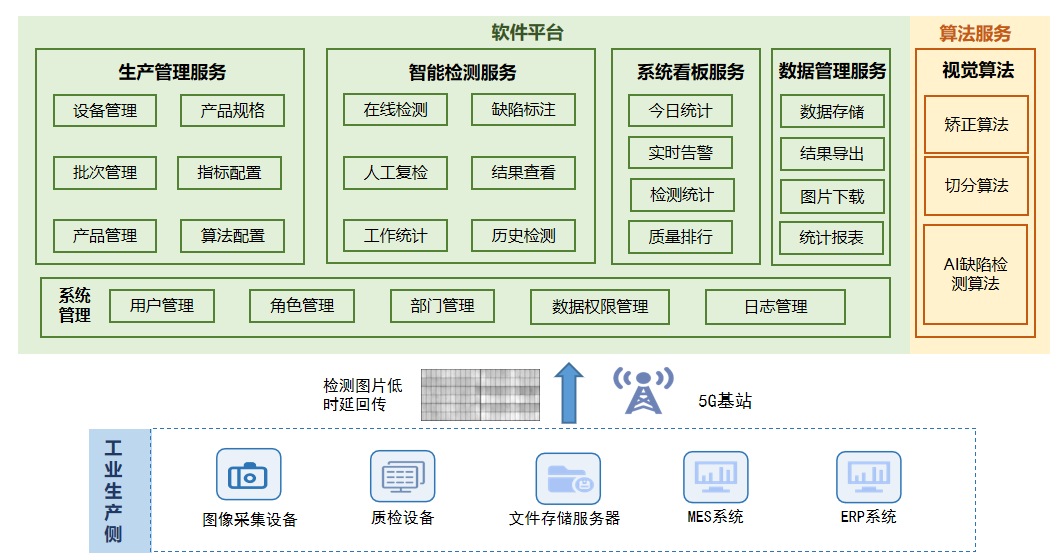Screen dimensions: 1063x560
Task: Click the 图像采集设备 text label
Action: (x=250, y=519)
